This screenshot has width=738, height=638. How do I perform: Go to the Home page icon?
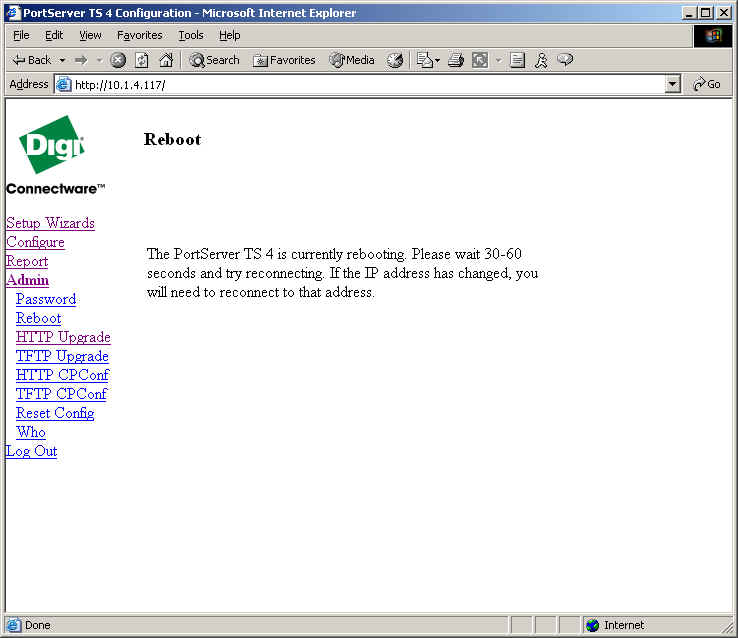[x=166, y=60]
